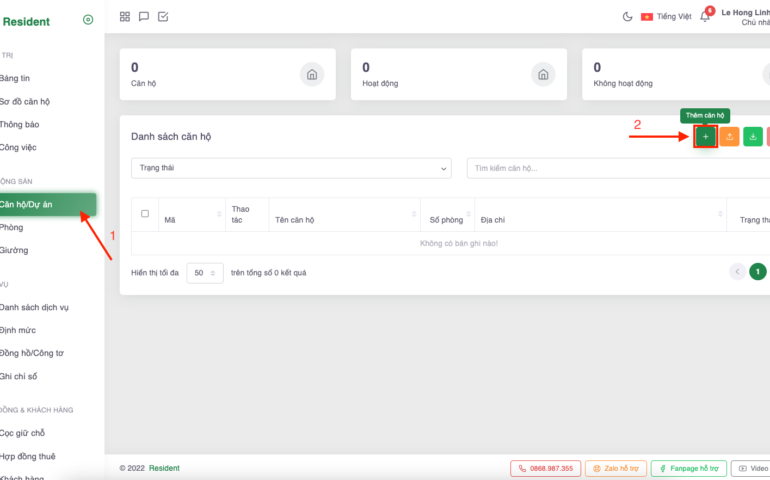Viewport: 770px width, 480px height.
Task: Open the chat message icon in top bar
Action: (144, 17)
